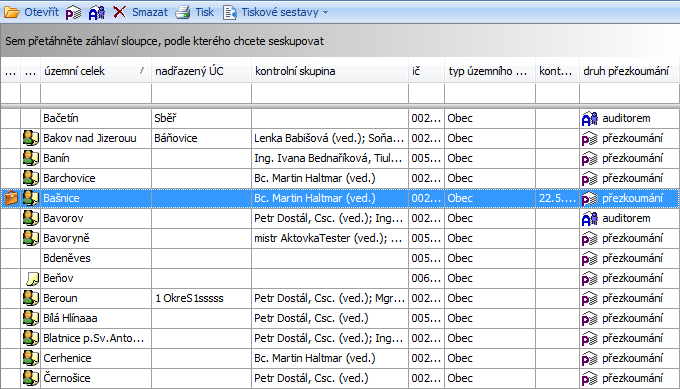Select the Blatnice p.Sv.Anto... cell

tap(96, 338)
